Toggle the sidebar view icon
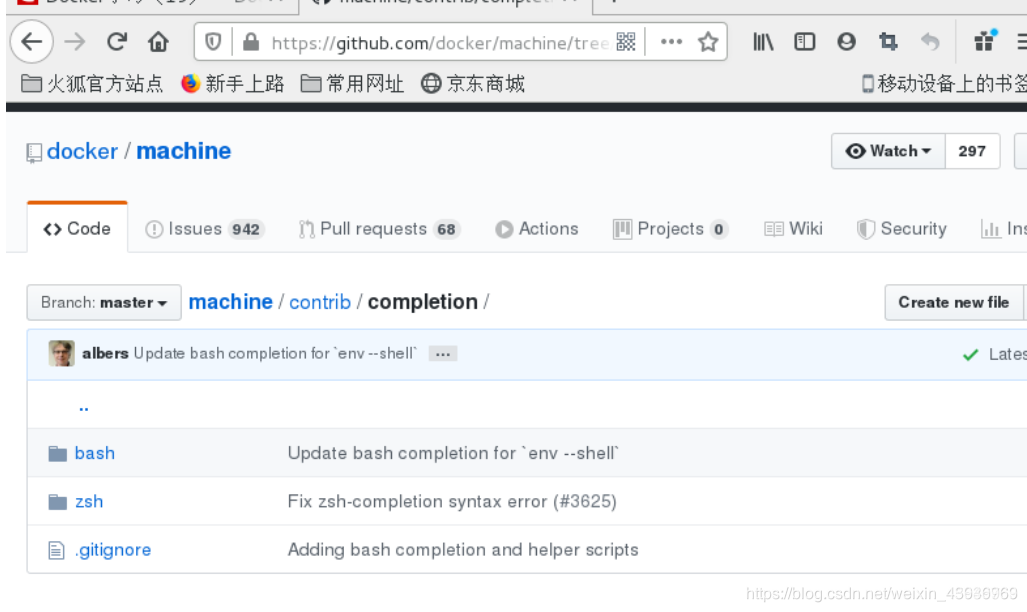 coord(804,42)
